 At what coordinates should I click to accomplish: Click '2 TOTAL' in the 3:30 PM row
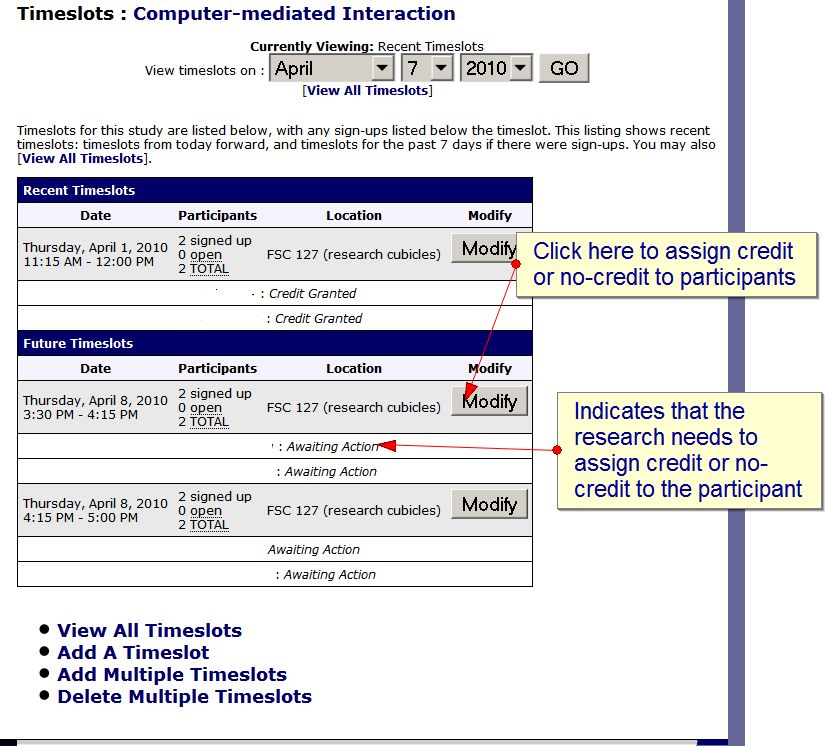(x=204, y=422)
